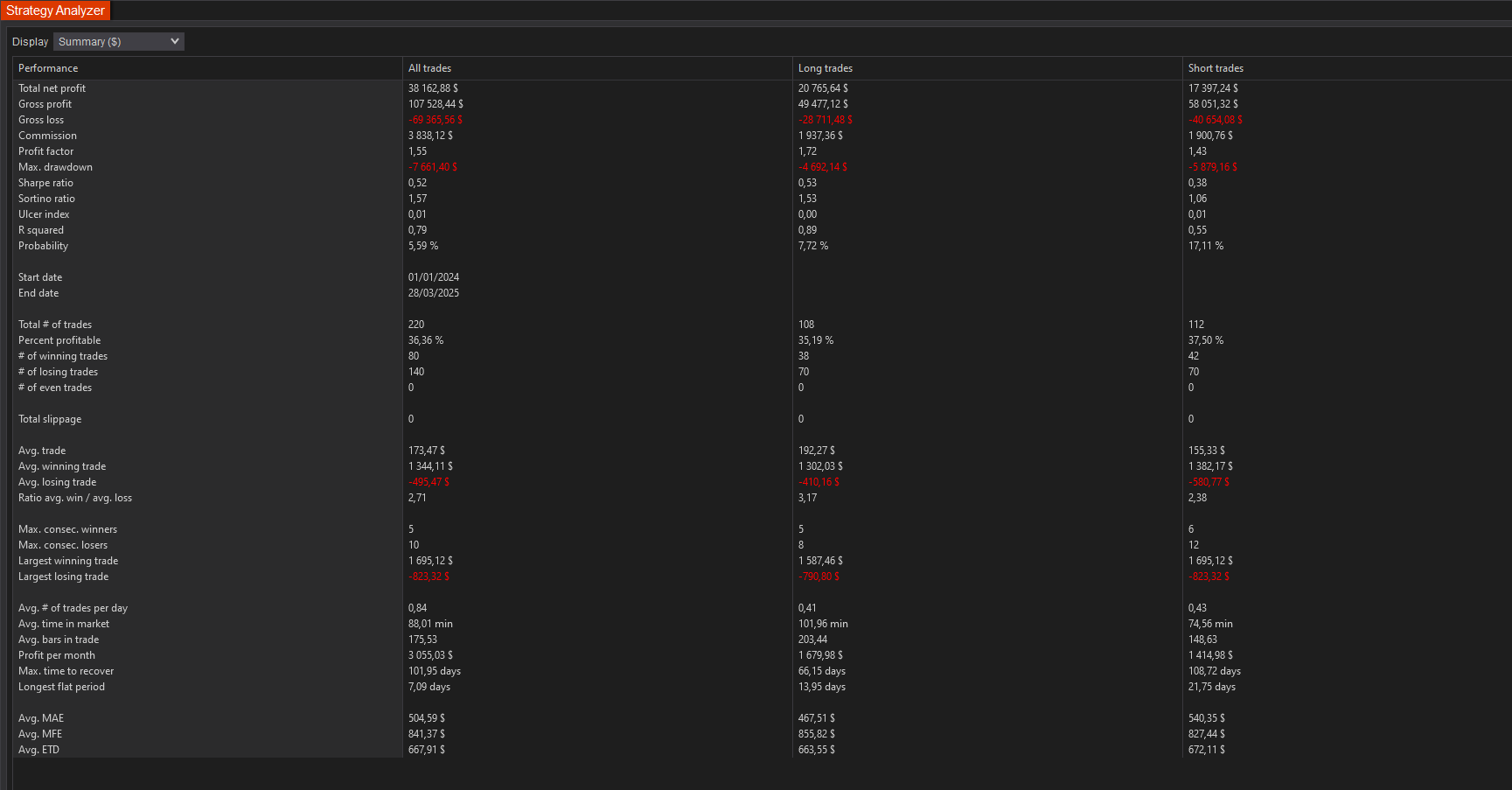The height and width of the screenshot is (790, 1512).
Task: Click the 5,59 % probability value
Action: tap(423, 246)
